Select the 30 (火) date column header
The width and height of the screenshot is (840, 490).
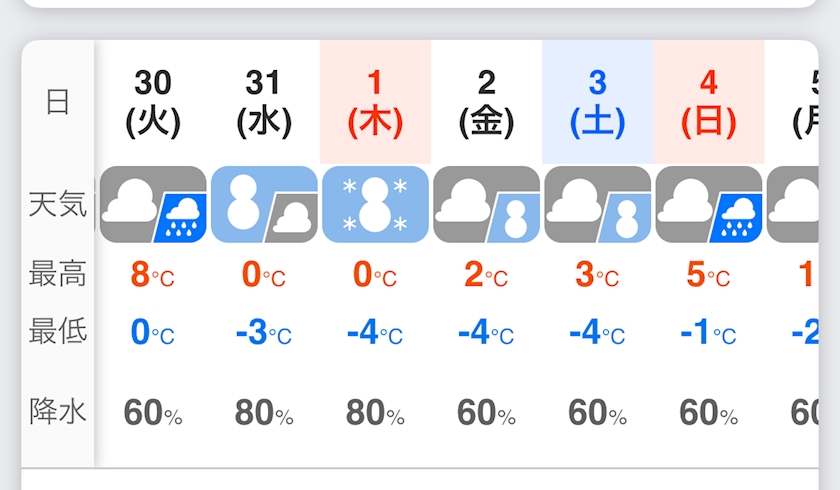pyautogui.click(x=153, y=104)
